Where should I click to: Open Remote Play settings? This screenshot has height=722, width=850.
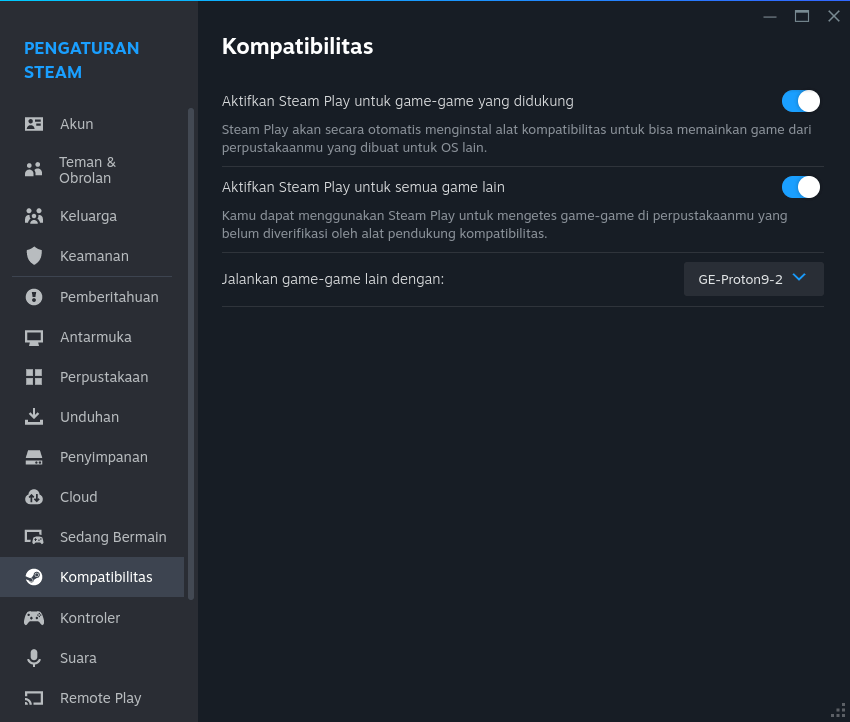pyautogui.click(x=100, y=698)
